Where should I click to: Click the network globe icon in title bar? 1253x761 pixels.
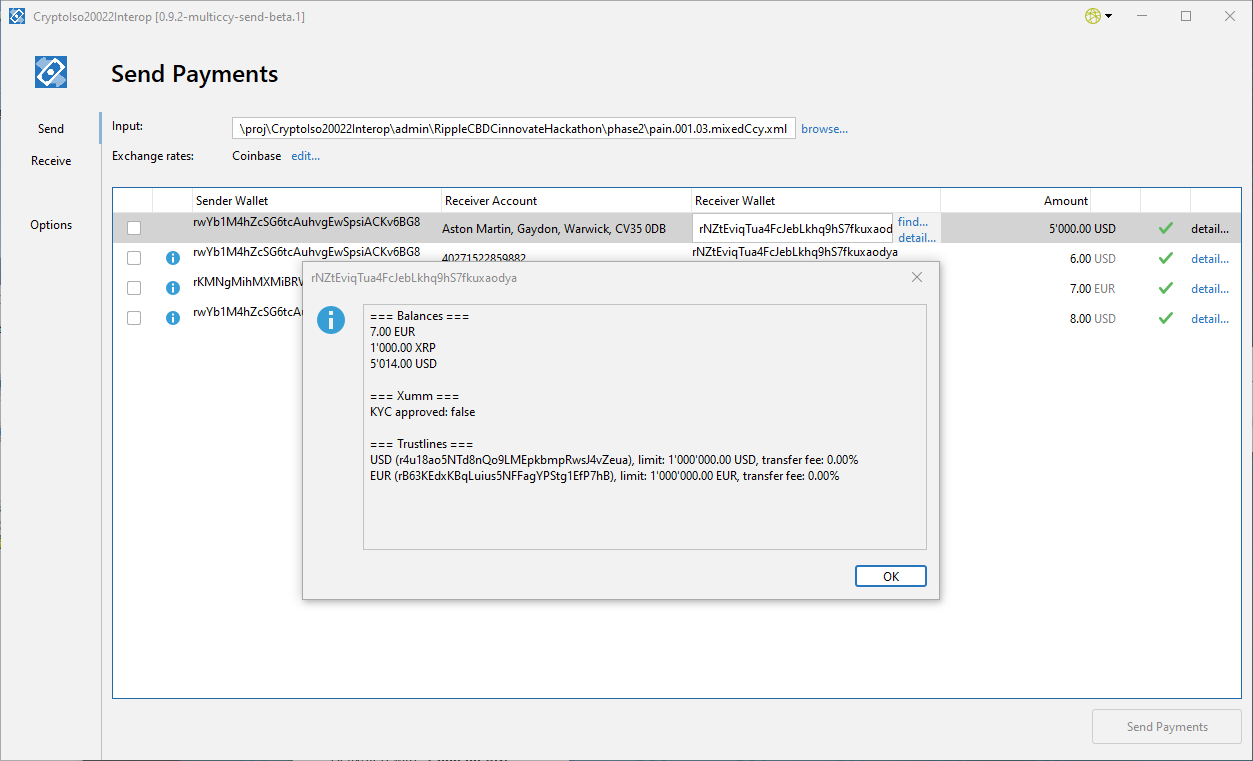(1092, 16)
